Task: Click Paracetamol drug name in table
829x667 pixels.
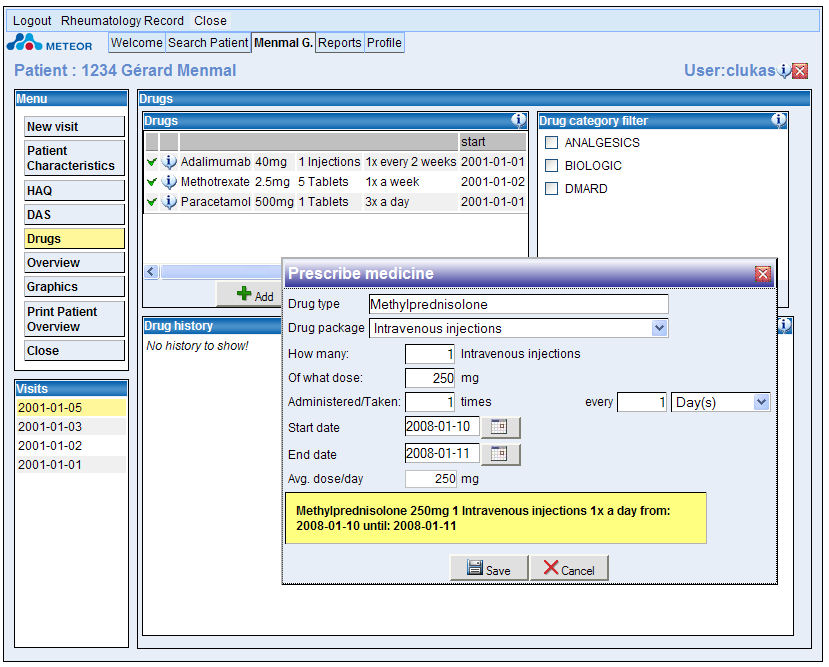Action: 216,202
